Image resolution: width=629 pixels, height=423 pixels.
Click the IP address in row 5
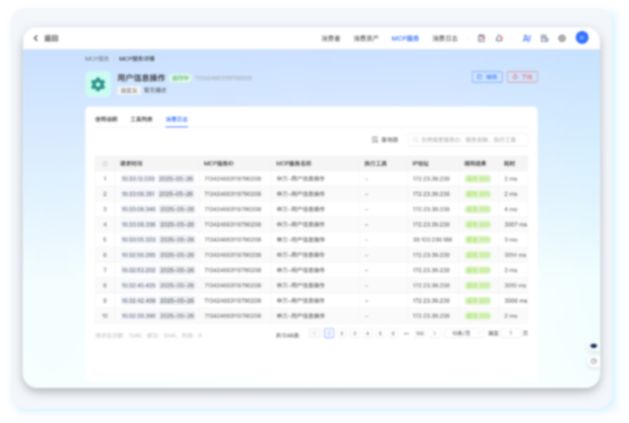(432, 240)
